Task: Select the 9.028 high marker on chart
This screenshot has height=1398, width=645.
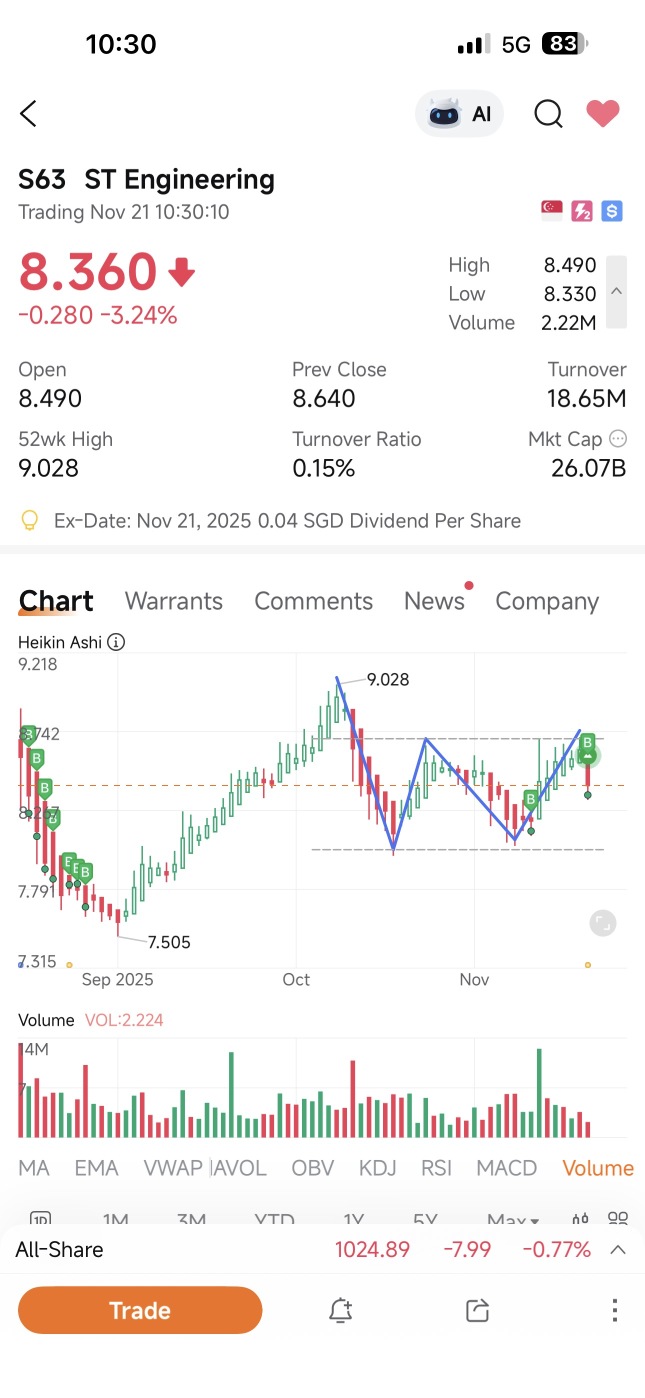Action: (x=388, y=680)
